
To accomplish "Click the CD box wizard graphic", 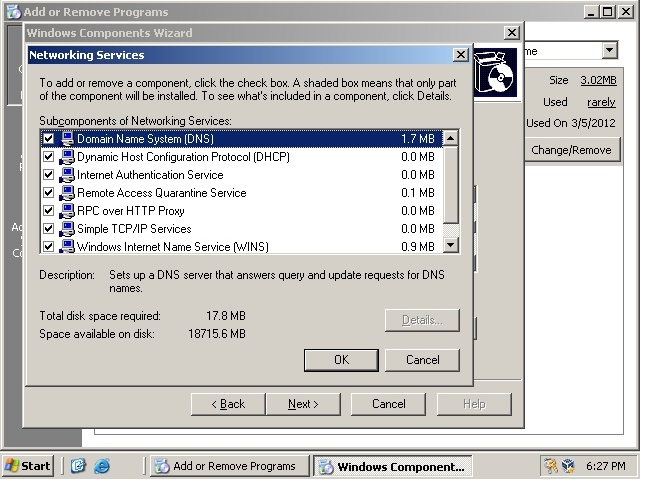I will click(x=495, y=72).
